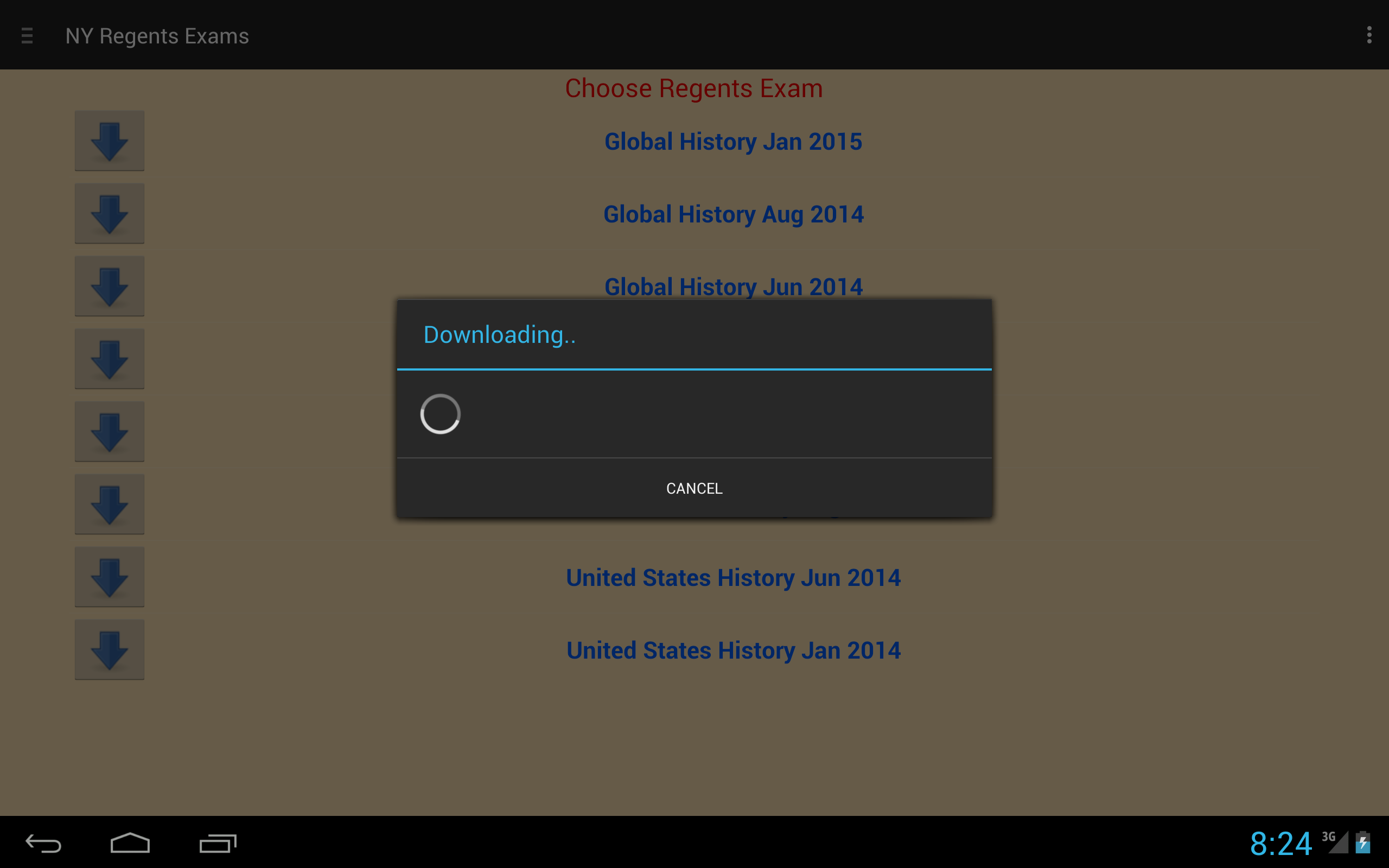Tap the Choose Regents Exam heading
This screenshot has height=868, width=1389.
coord(693,88)
